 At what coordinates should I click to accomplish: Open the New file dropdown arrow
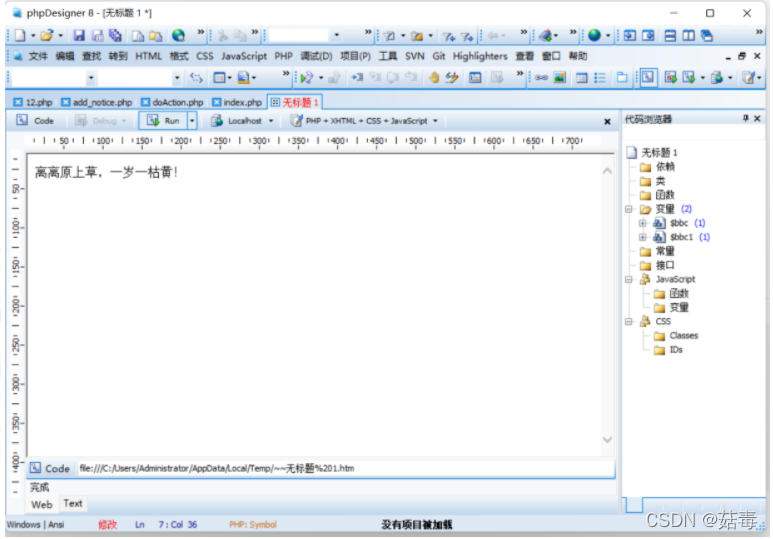pos(33,36)
